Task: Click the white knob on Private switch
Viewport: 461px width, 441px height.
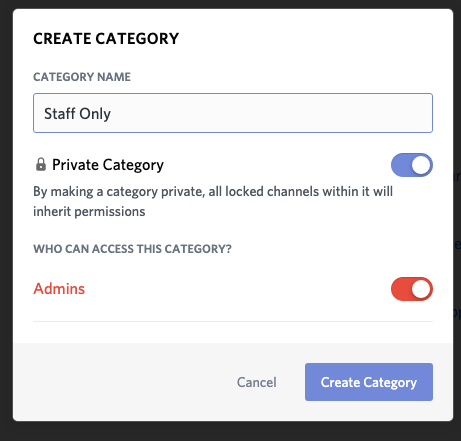Action: [x=421, y=165]
